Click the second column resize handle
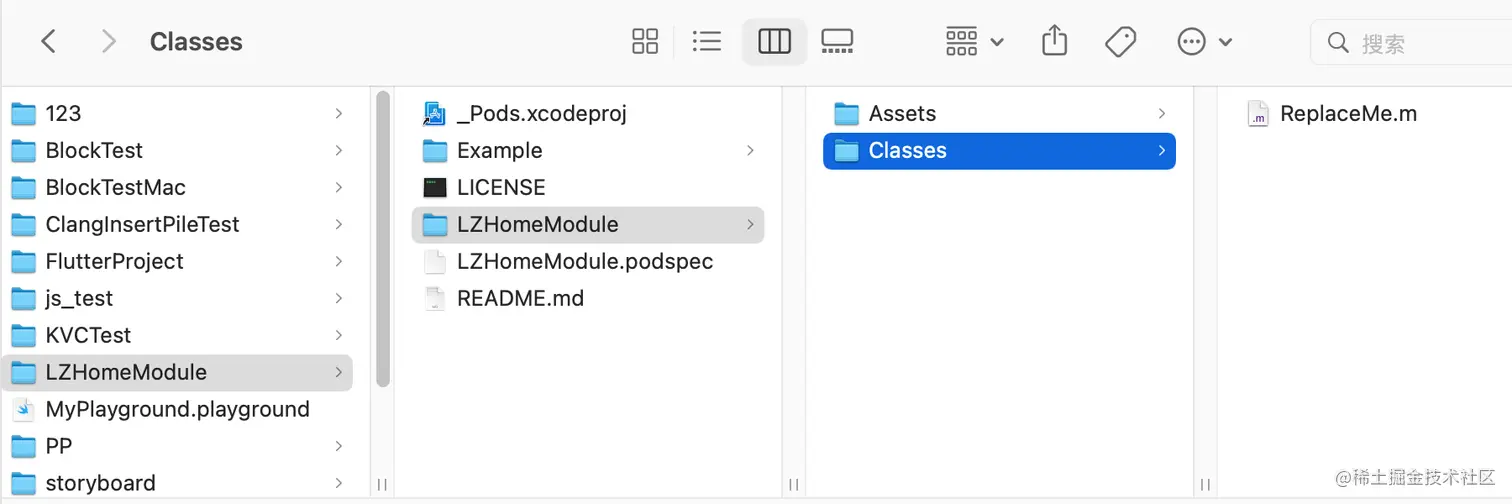1512x504 pixels. 793,485
